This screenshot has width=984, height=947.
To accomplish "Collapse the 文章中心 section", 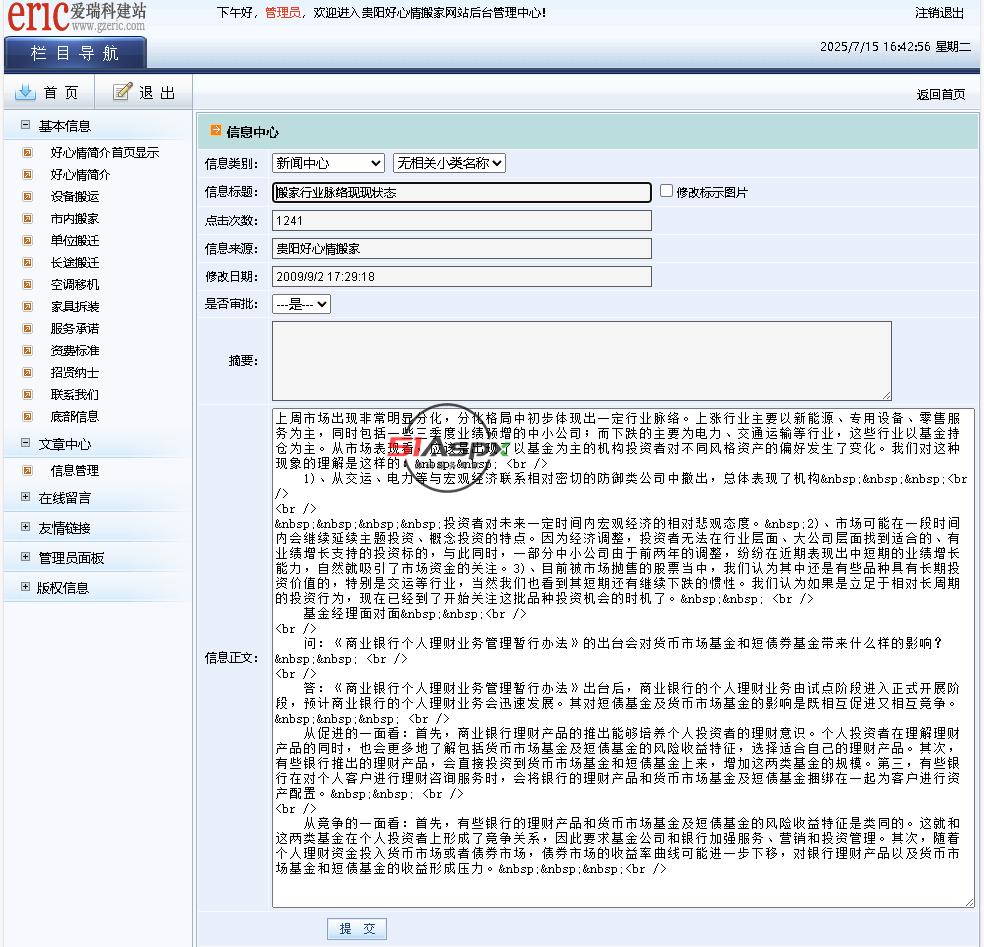I will click(25, 443).
